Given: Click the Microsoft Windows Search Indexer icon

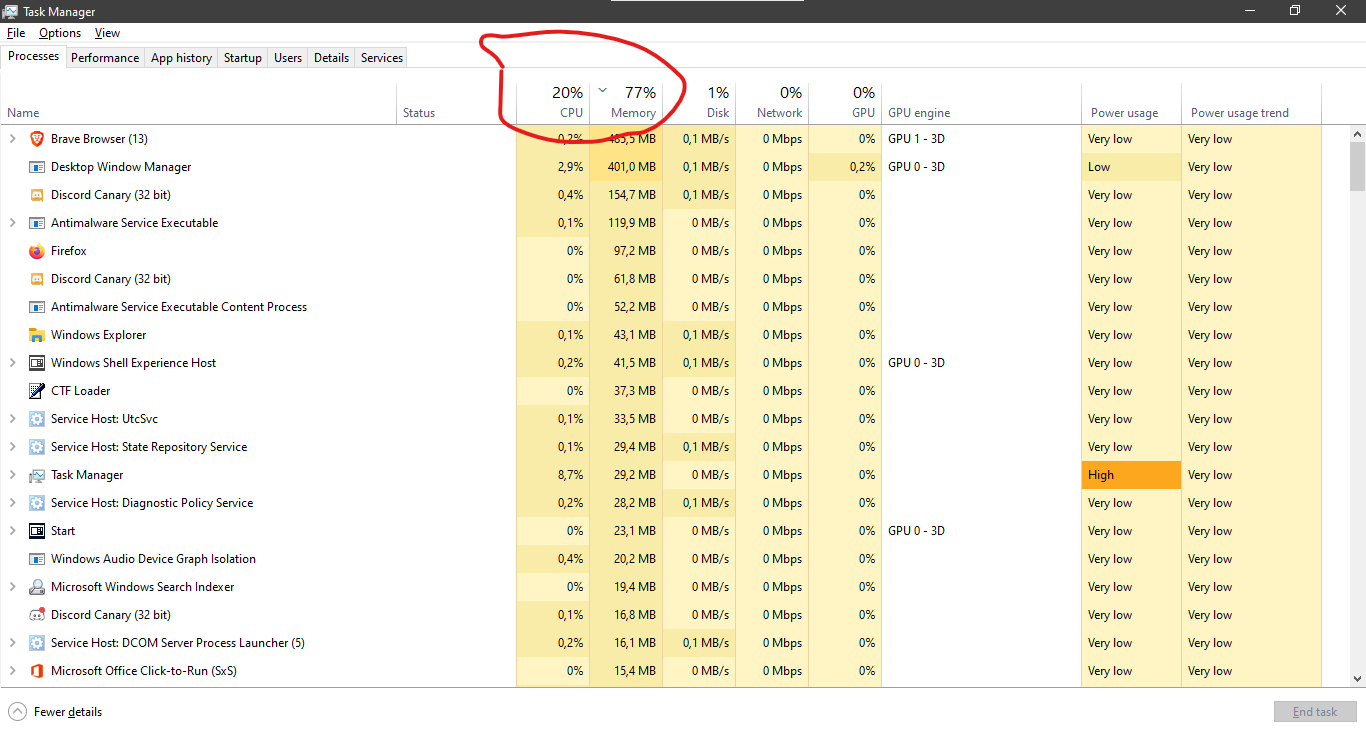Looking at the screenshot, I should tap(37, 587).
